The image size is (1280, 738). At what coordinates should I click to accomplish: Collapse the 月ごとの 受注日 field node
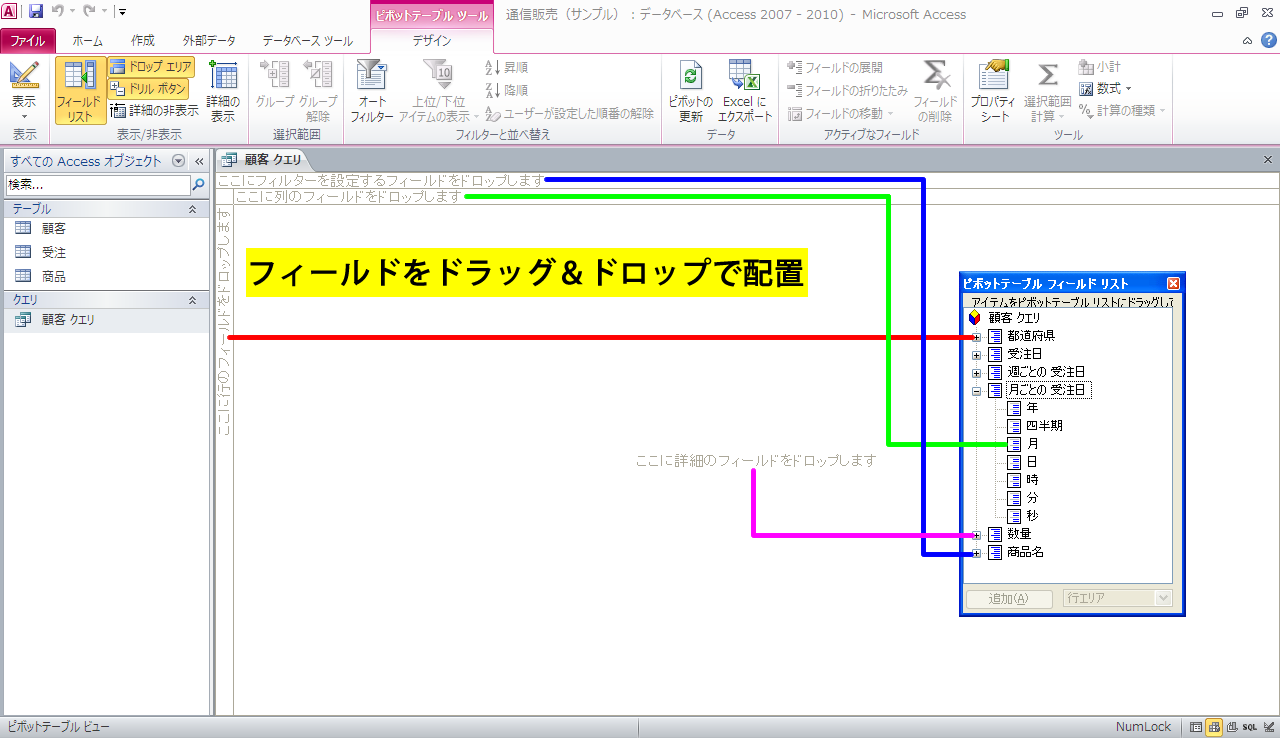[x=976, y=391]
